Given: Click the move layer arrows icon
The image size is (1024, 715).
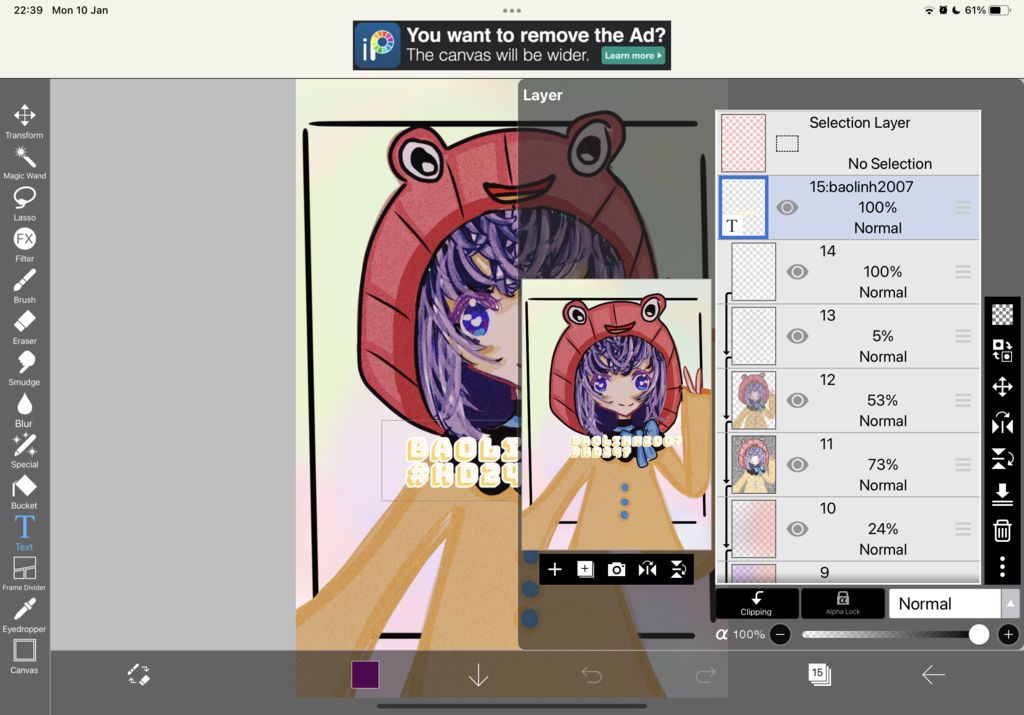Looking at the screenshot, I should coord(1002,387).
